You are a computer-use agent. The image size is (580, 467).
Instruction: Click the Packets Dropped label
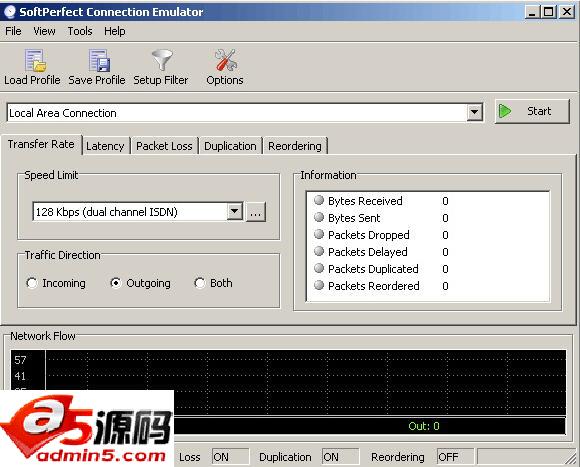tap(369, 235)
